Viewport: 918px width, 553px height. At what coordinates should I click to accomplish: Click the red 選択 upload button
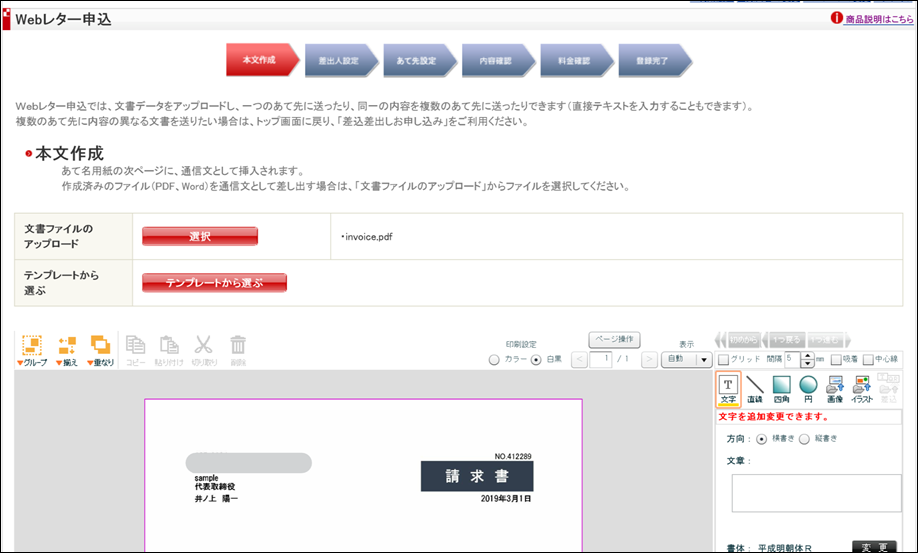tap(200, 236)
